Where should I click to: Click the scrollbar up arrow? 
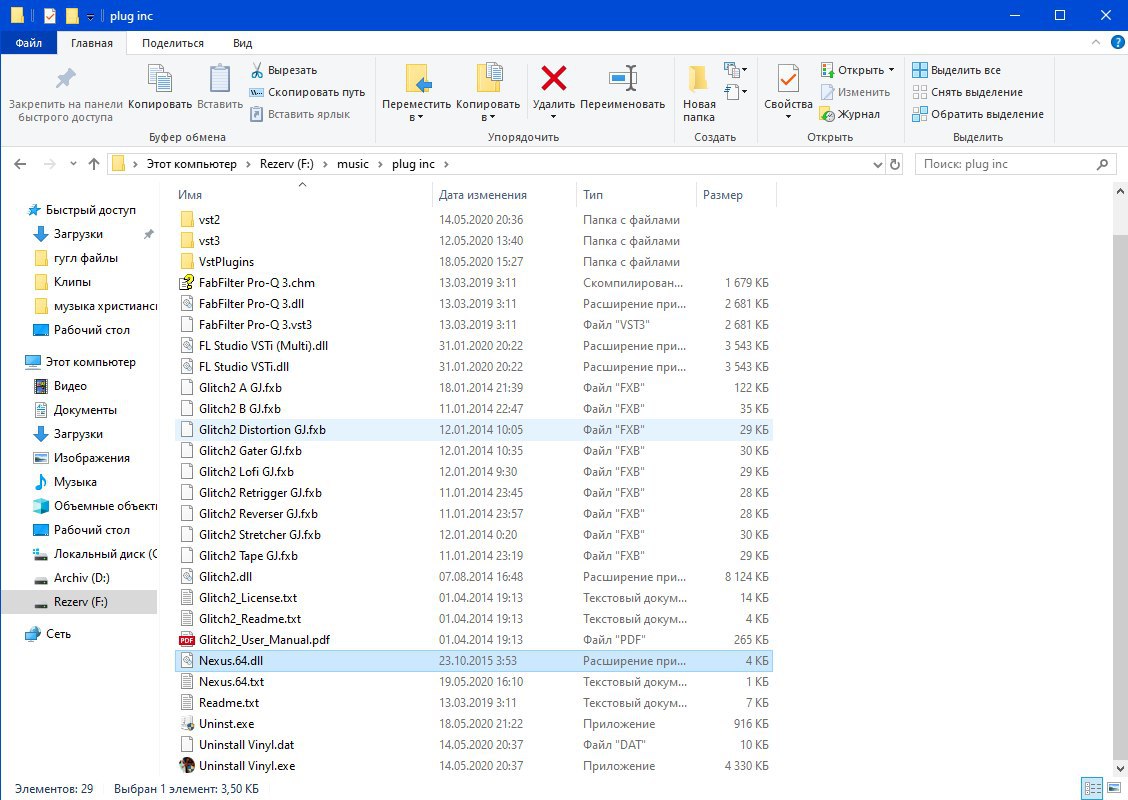coord(1120,191)
